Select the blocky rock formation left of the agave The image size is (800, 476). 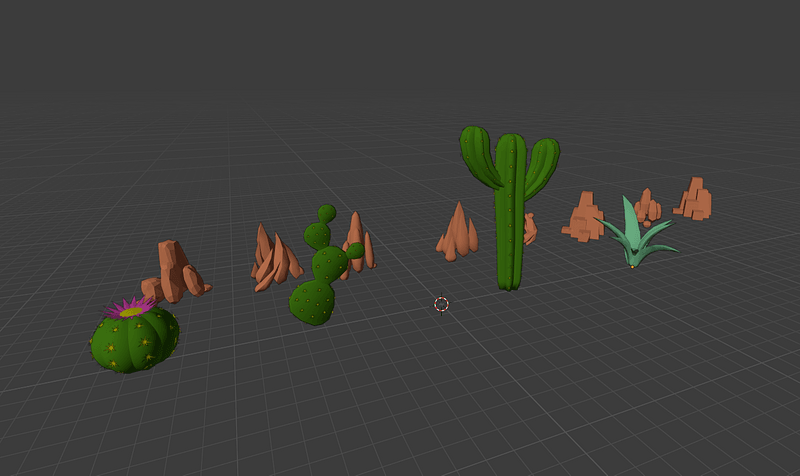click(x=584, y=216)
